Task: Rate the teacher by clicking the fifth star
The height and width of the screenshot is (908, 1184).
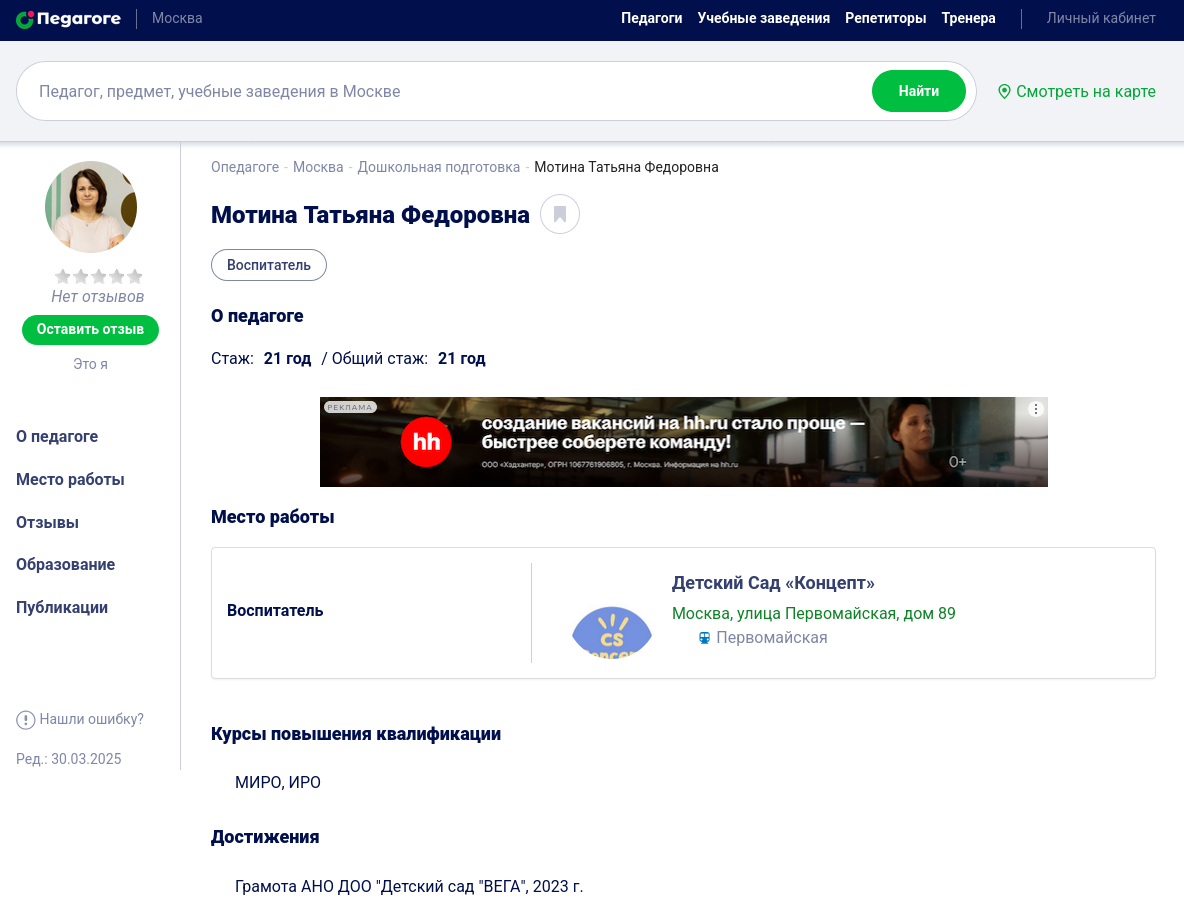Action: click(134, 276)
